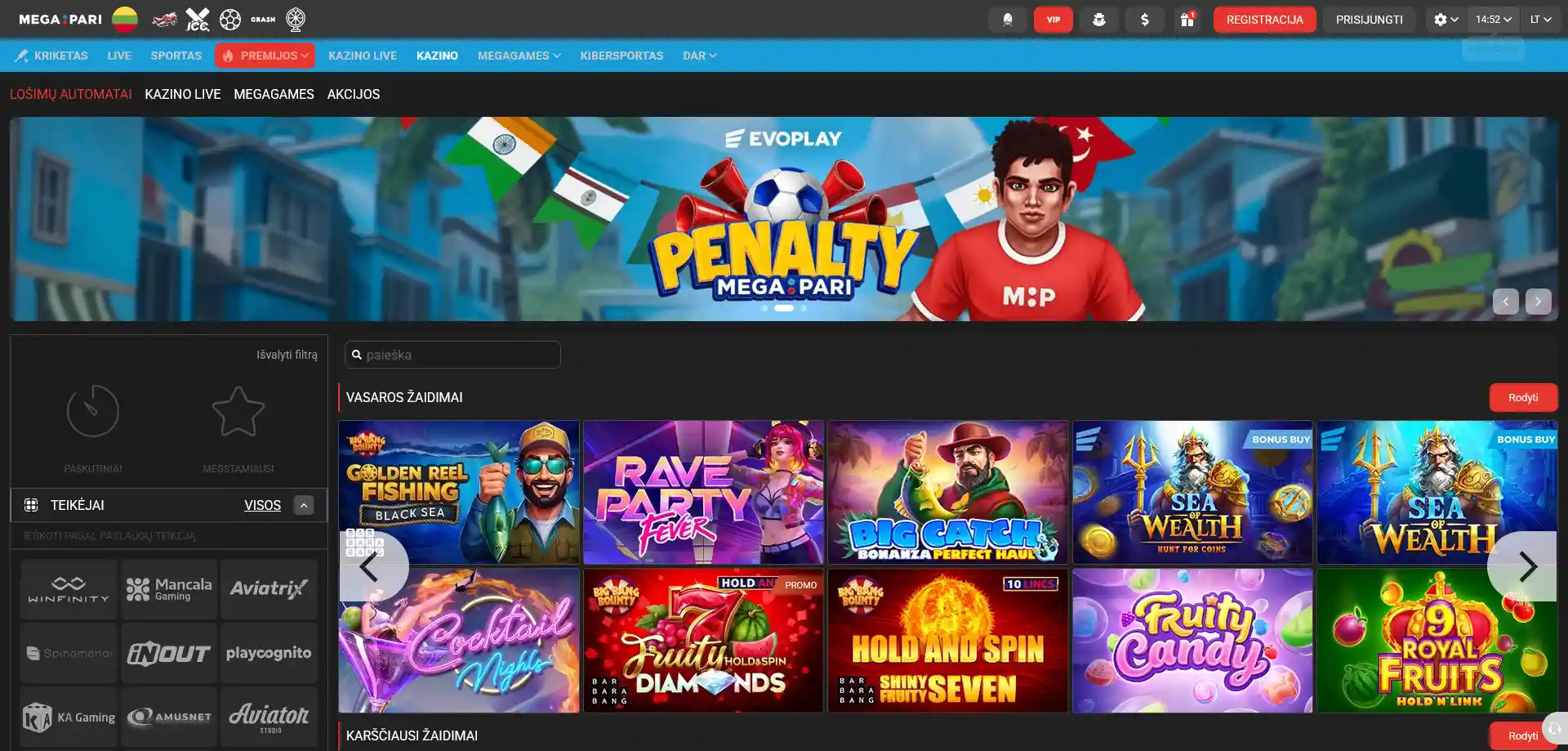Image resolution: width=1568 pixels, height=751 pixels.
Task: Open the Kibersportas section
Action: coord(621,56)
